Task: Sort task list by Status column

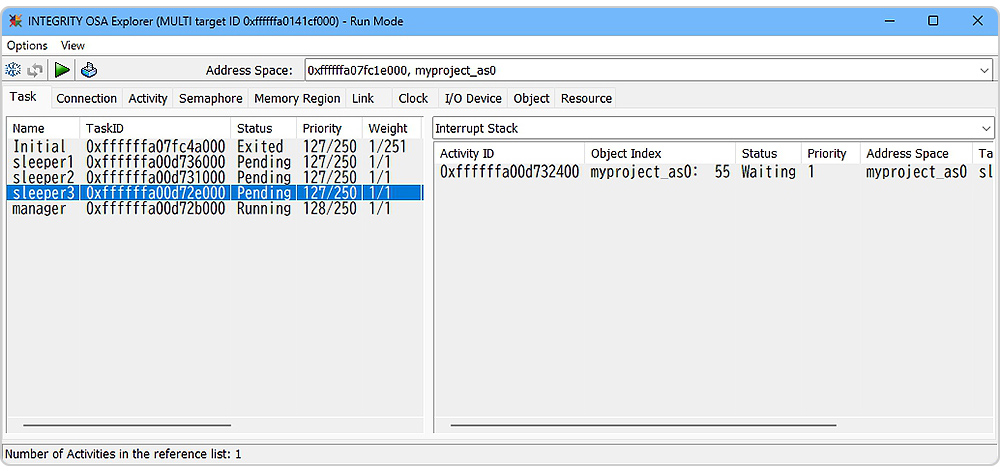Action: click(263, 128)
